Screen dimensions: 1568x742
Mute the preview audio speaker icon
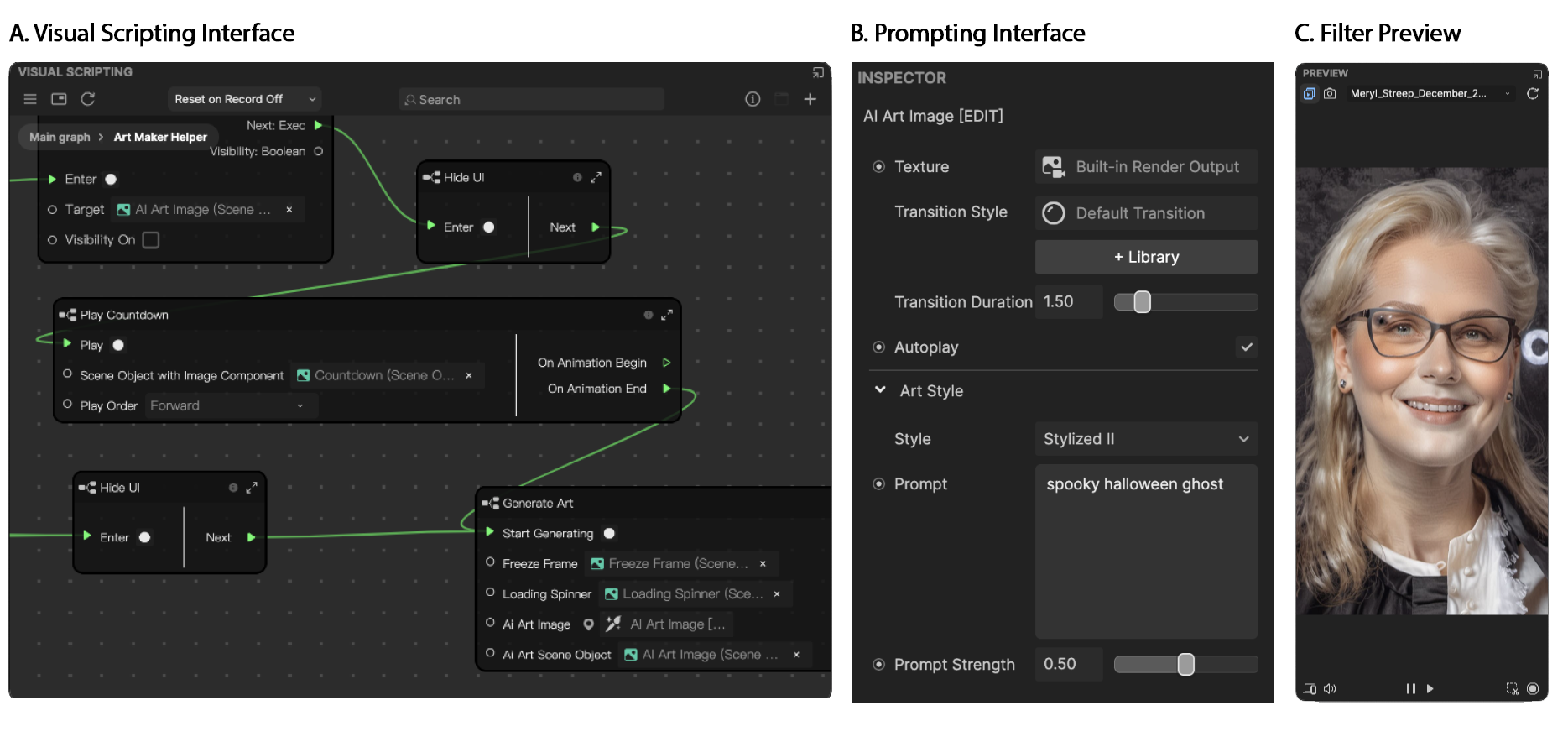pos(1330,688)
